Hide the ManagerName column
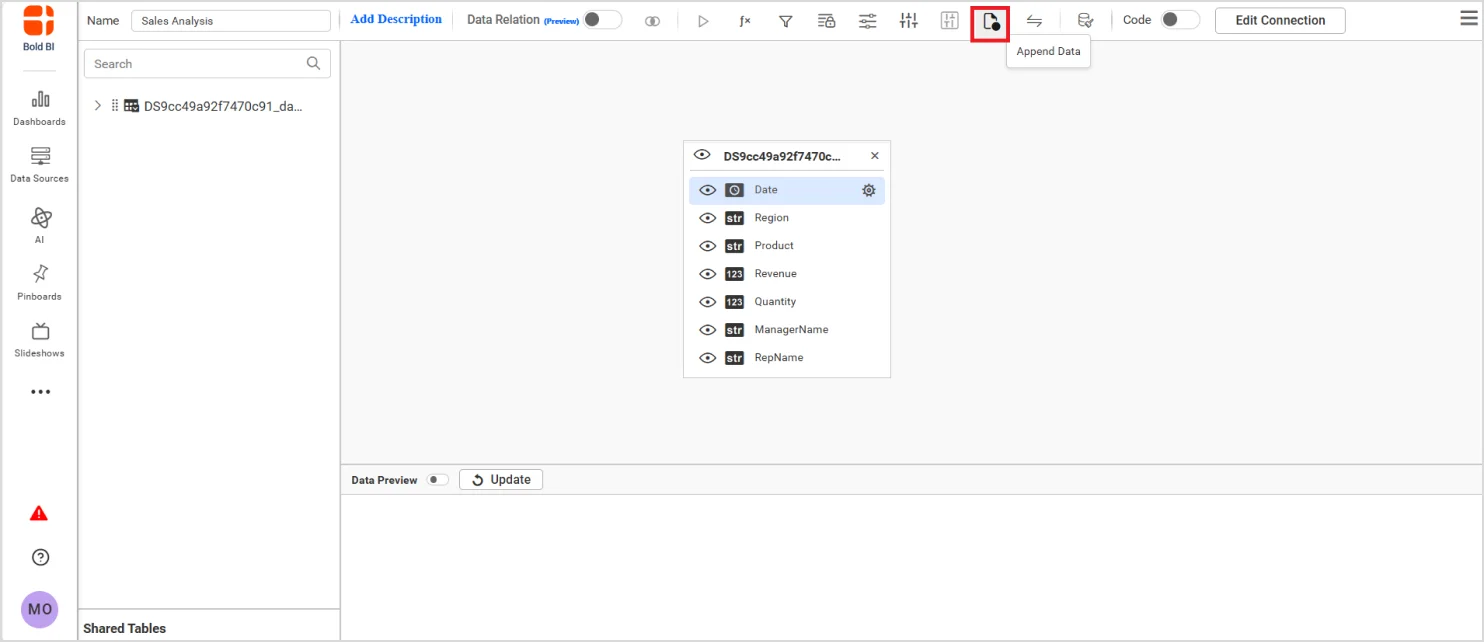The height and width of the screenshot is (642, 1484). click(707, 330)
